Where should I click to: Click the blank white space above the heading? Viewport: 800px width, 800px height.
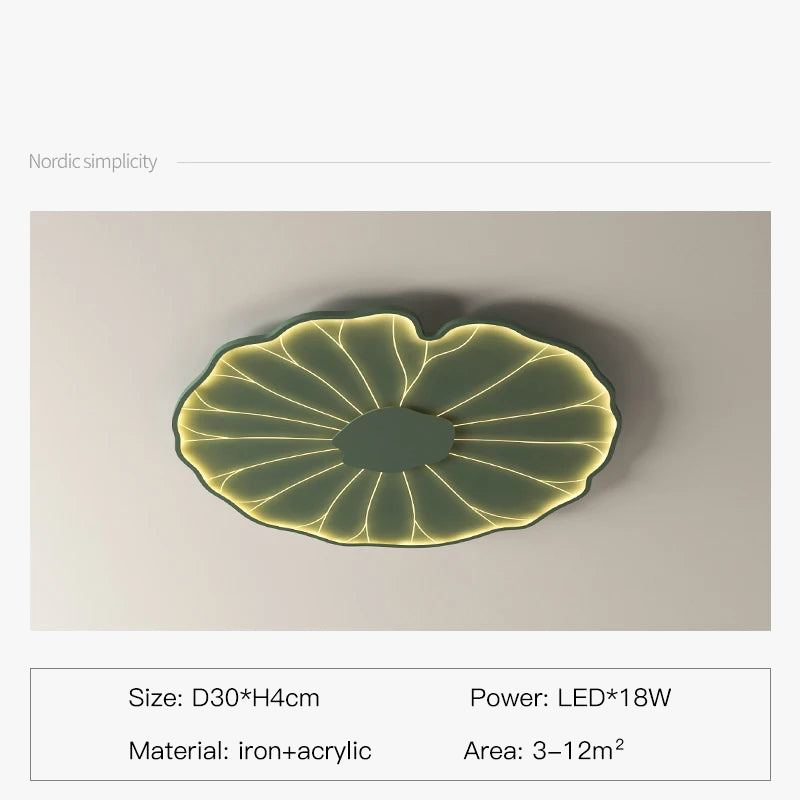point(400,70)
